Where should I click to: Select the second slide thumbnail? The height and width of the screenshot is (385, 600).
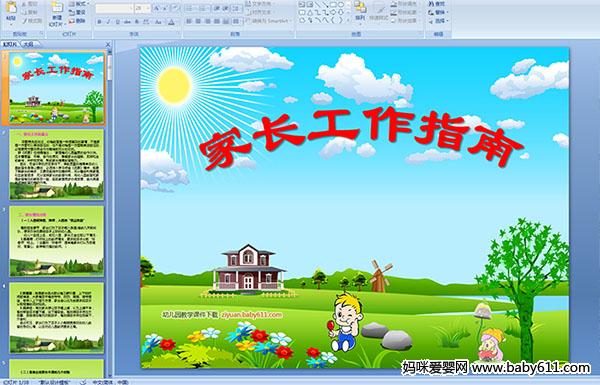[57, 164]
